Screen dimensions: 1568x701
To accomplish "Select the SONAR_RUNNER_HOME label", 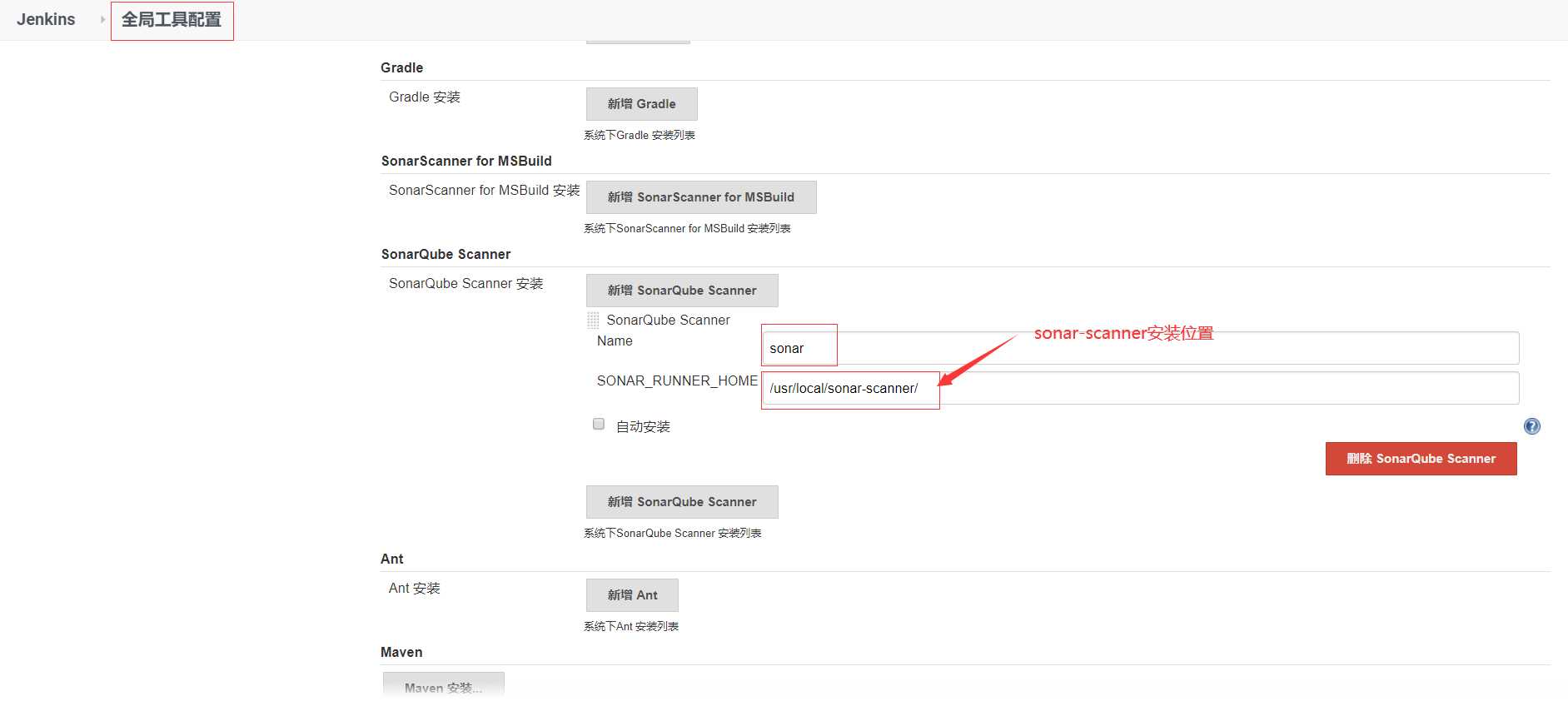I will [677, 380].
